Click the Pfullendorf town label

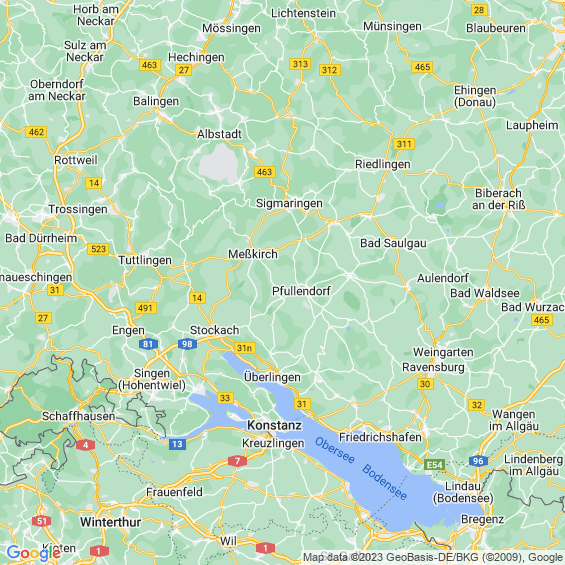tap(301, 291)
